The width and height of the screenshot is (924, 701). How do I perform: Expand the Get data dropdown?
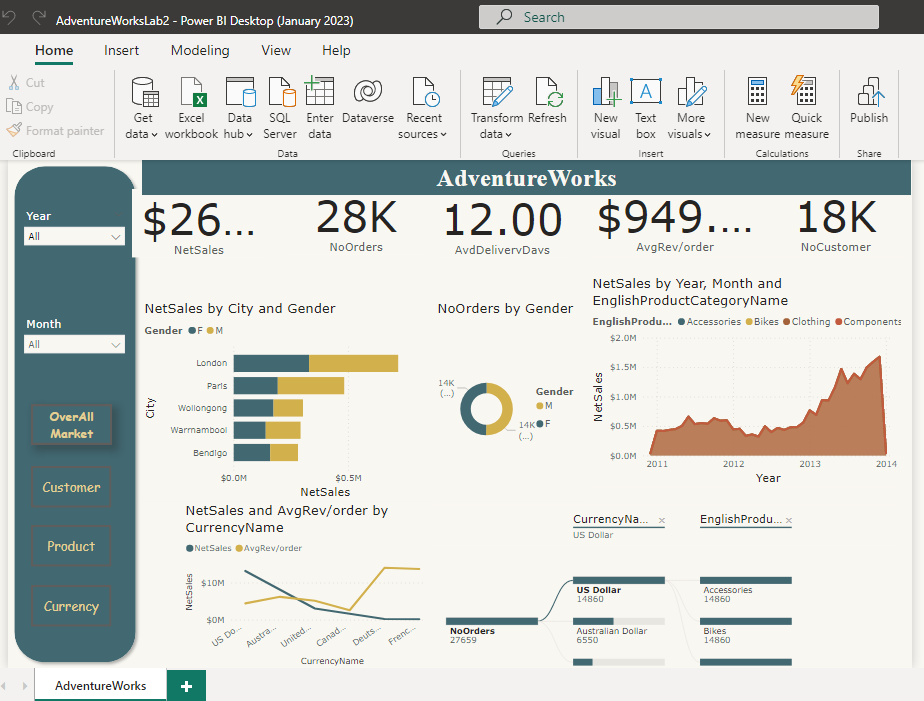[x=144, y=134]
